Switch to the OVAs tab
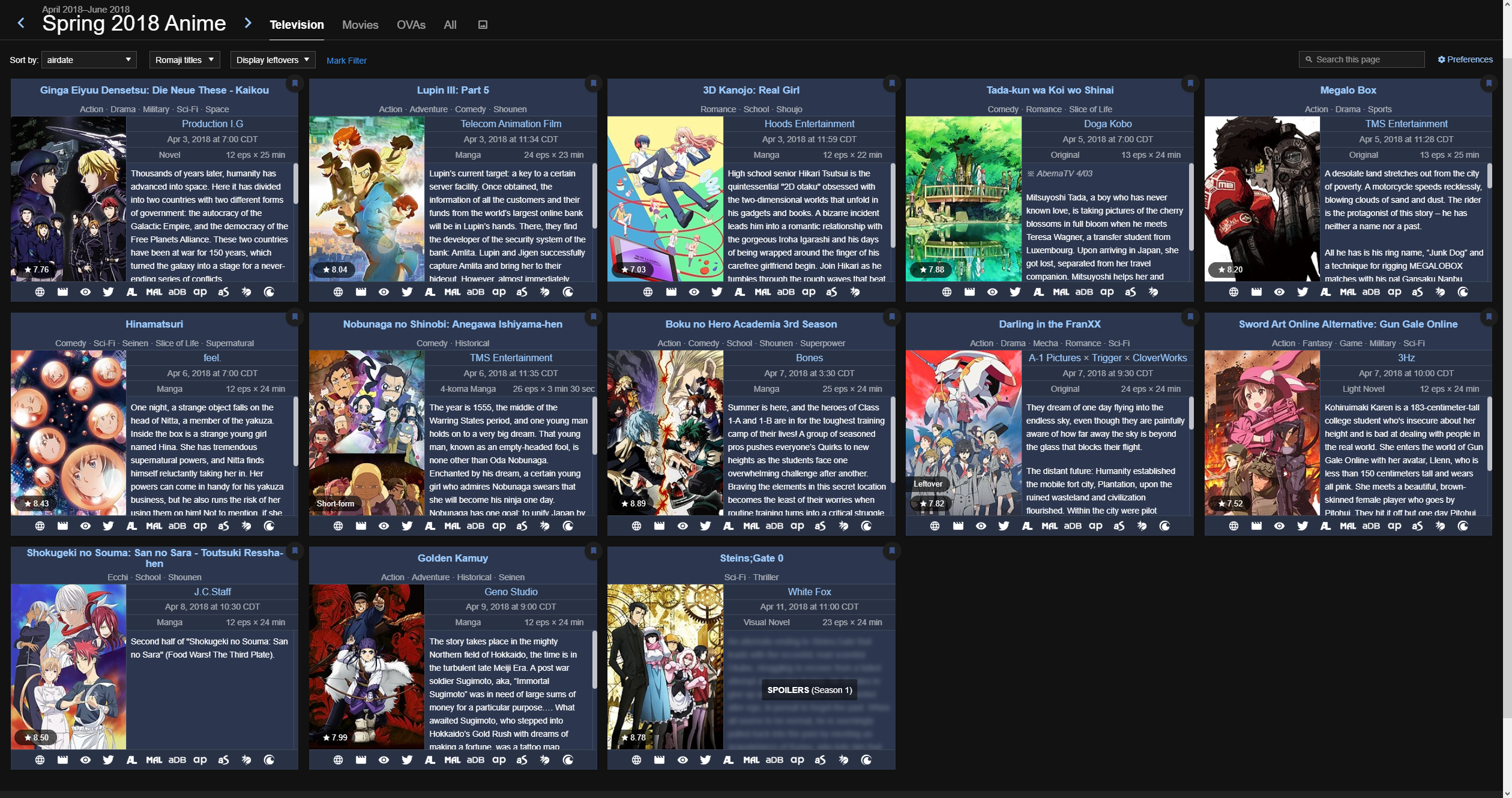 click(x=411, y=25)
